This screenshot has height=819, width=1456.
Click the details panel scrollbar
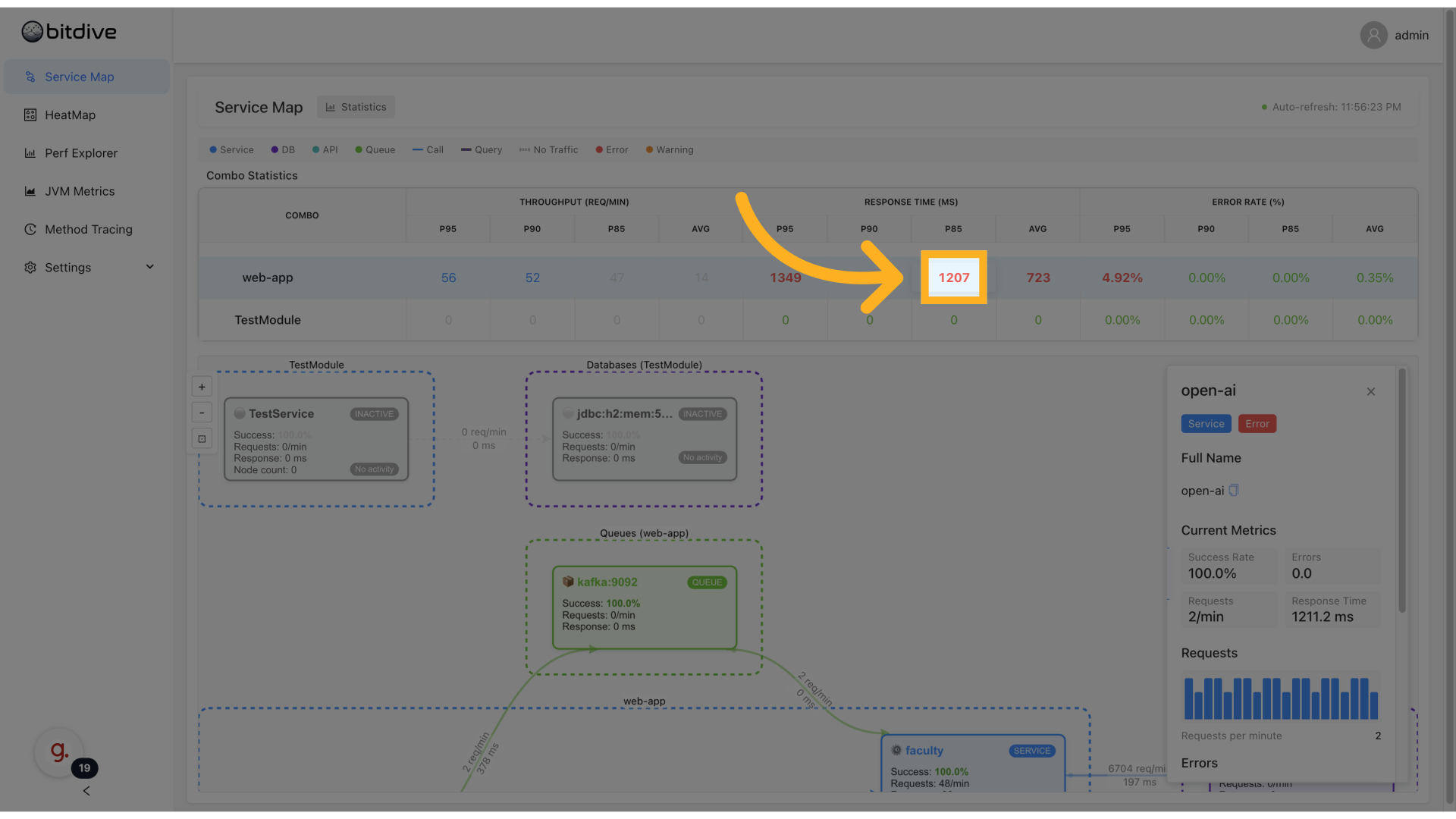(1402, 491)
